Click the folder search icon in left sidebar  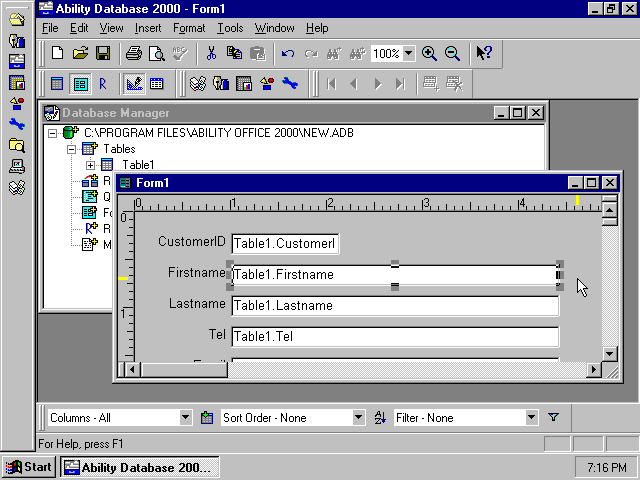pos(17,145)
